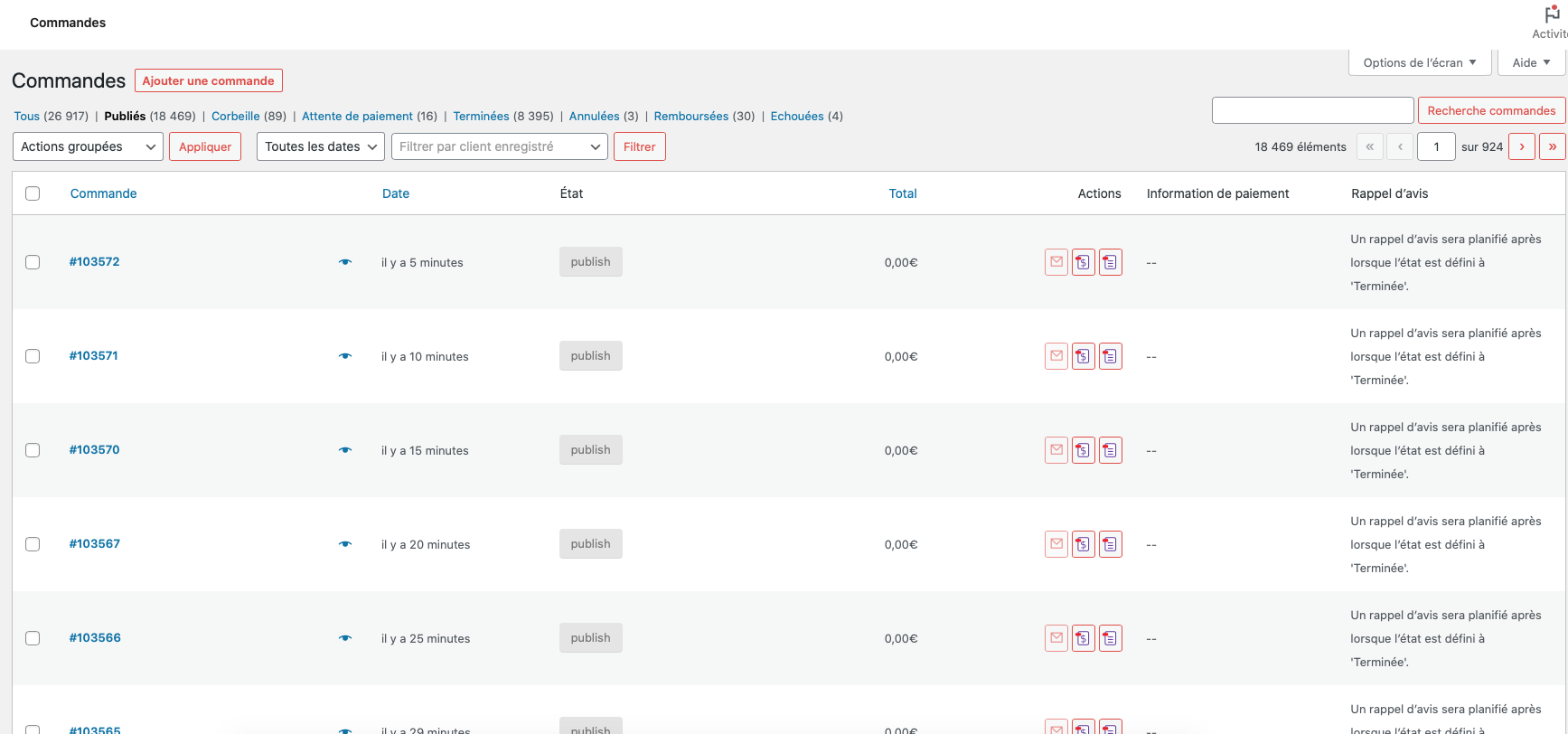
Task: Click the email icon for order #103567
Action: [x=1056, y=544]
